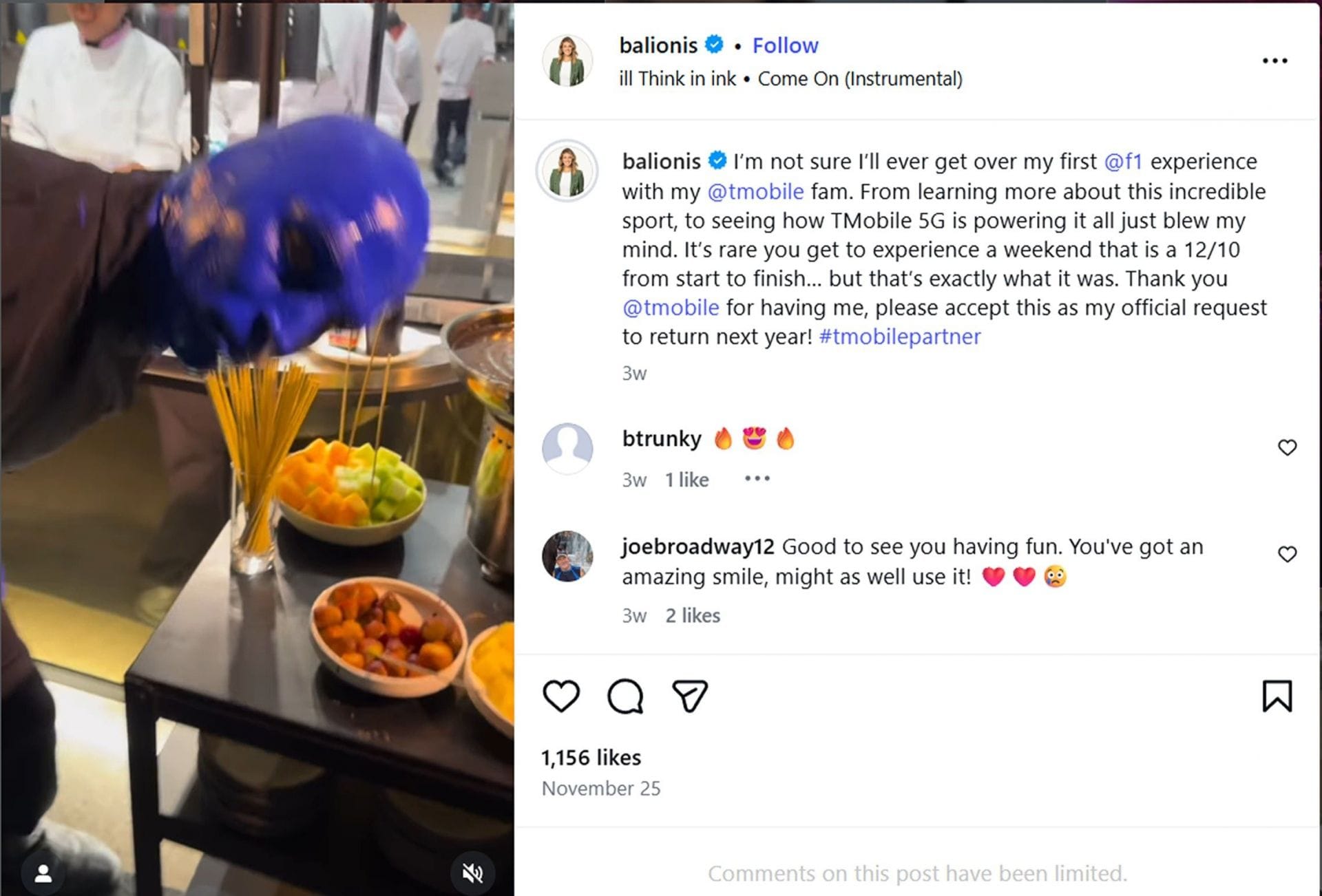Follow the balionis account
This screenshot has height=896, width=1322.
point(786,45)
